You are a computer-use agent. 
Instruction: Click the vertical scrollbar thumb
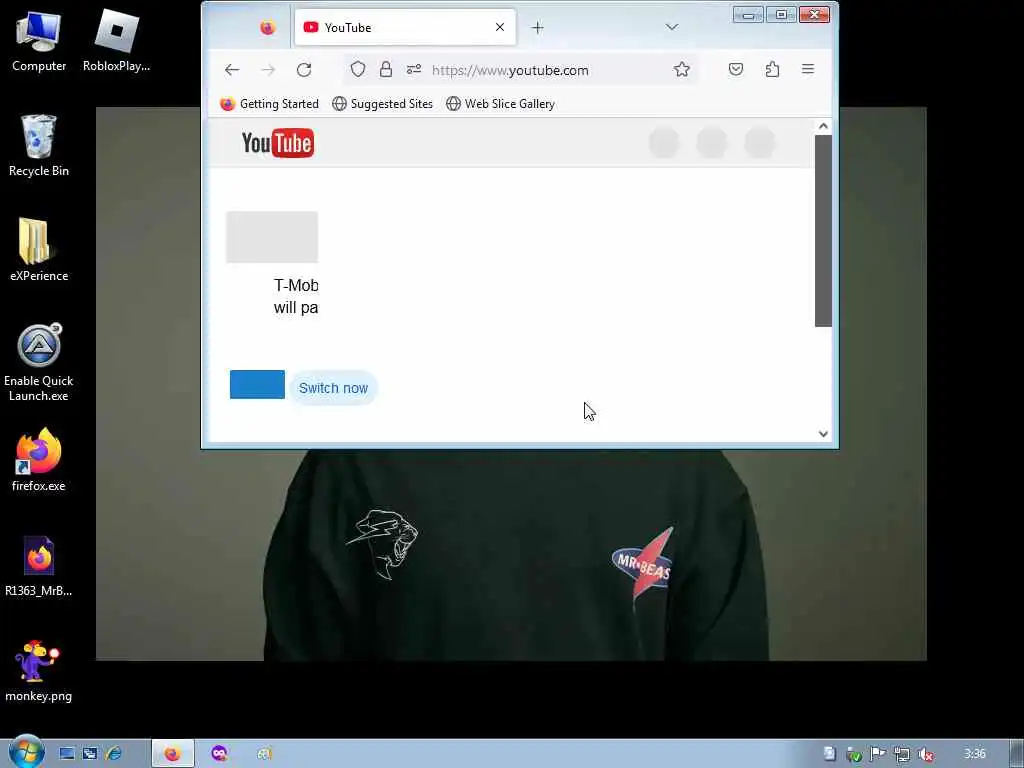coord(823,231)
